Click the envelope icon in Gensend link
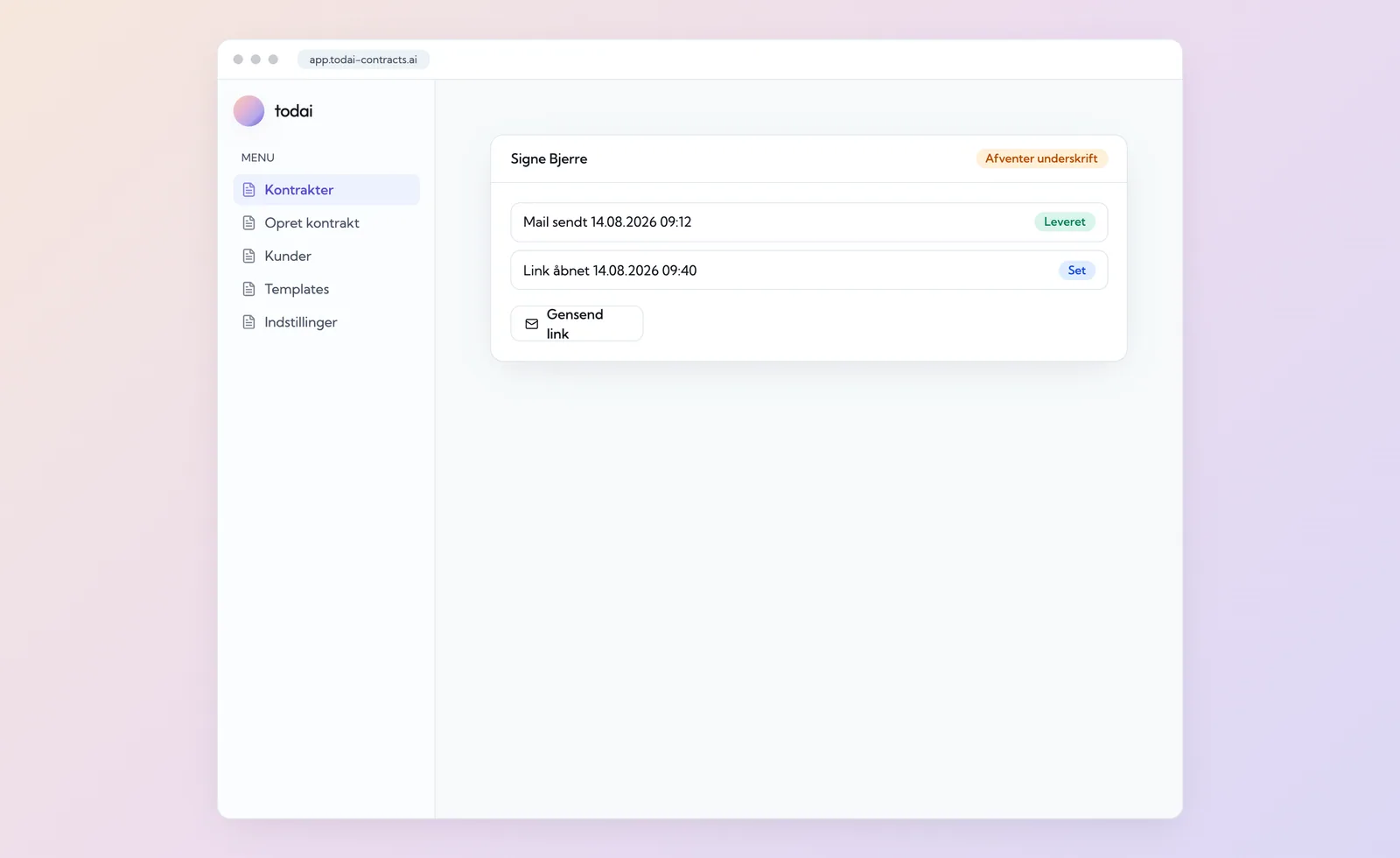 click(x=531, y=324)
